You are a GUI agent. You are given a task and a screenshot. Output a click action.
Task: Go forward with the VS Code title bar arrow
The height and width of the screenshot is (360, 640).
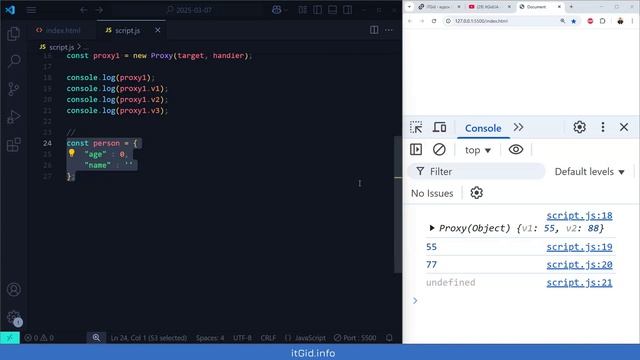(100, 10)
